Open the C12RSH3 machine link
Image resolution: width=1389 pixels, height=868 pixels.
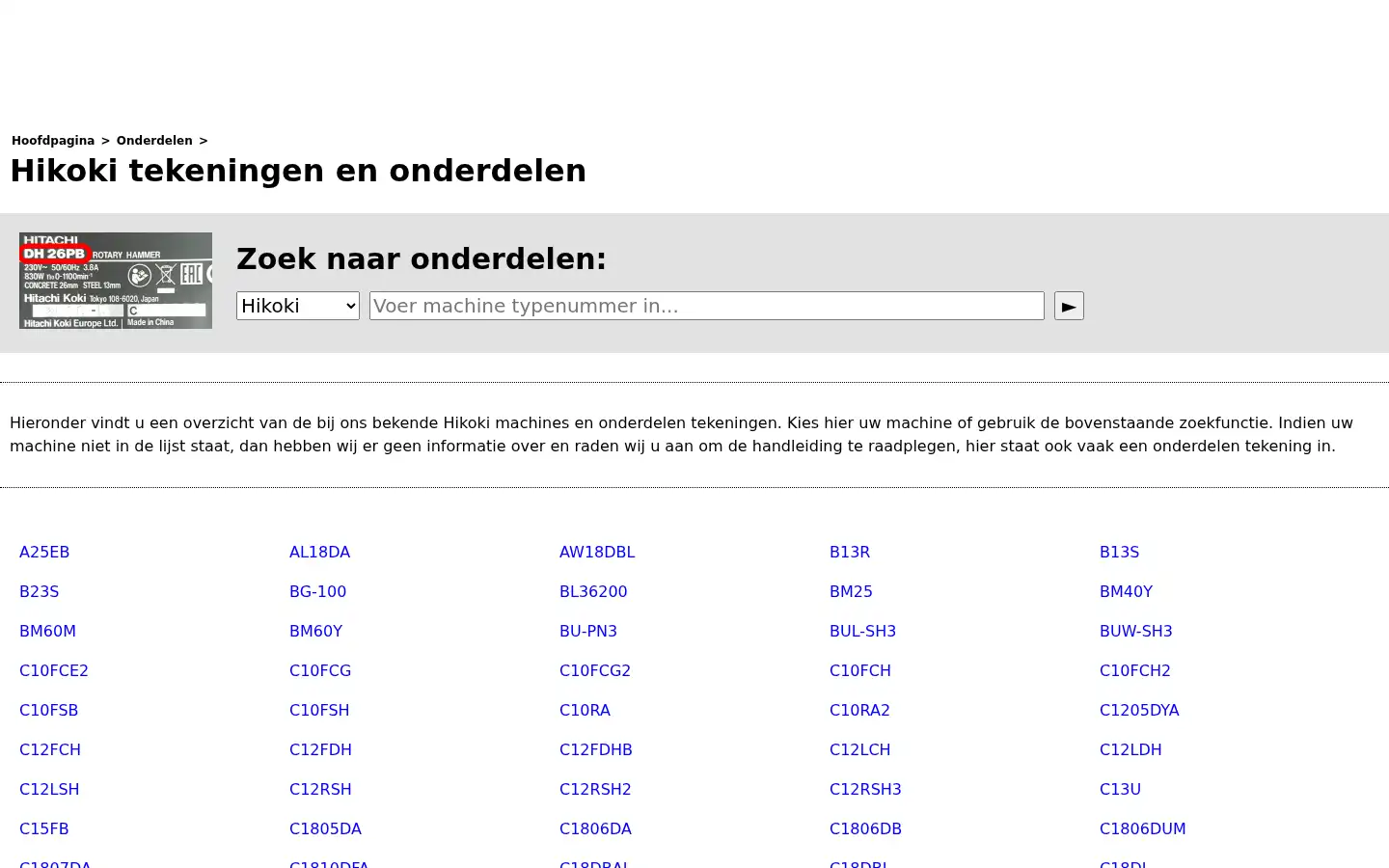click(865, 790)
